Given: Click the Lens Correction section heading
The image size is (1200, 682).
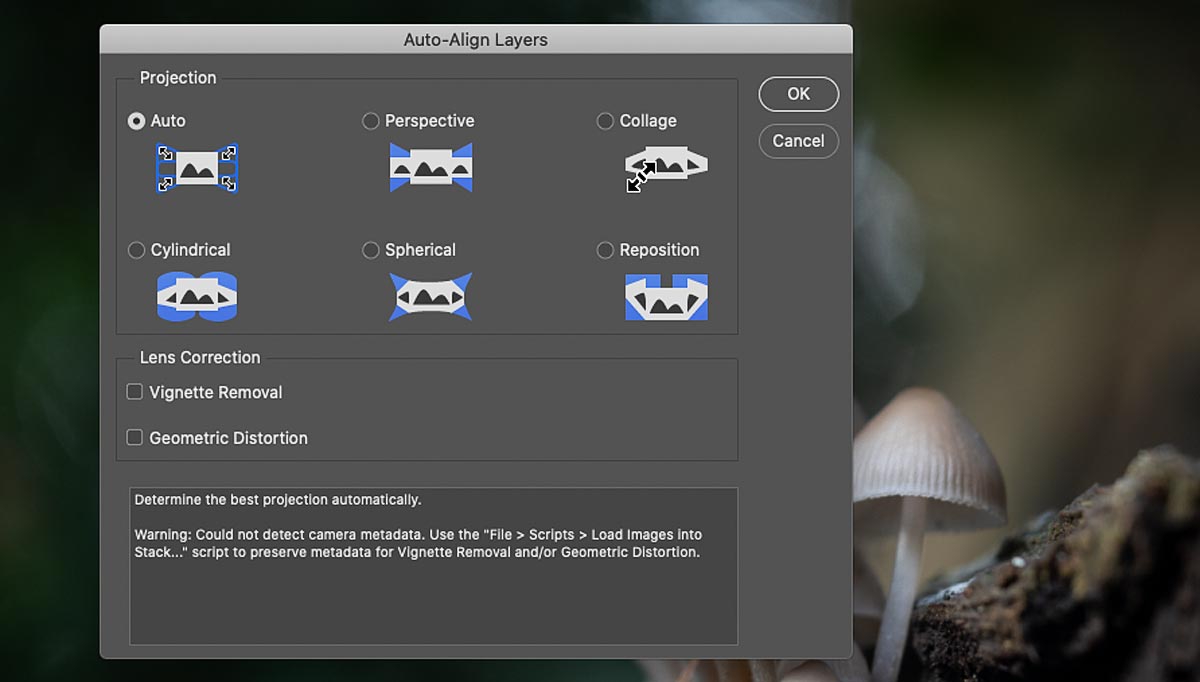Looking at the screenshot, I should [200, 358].
